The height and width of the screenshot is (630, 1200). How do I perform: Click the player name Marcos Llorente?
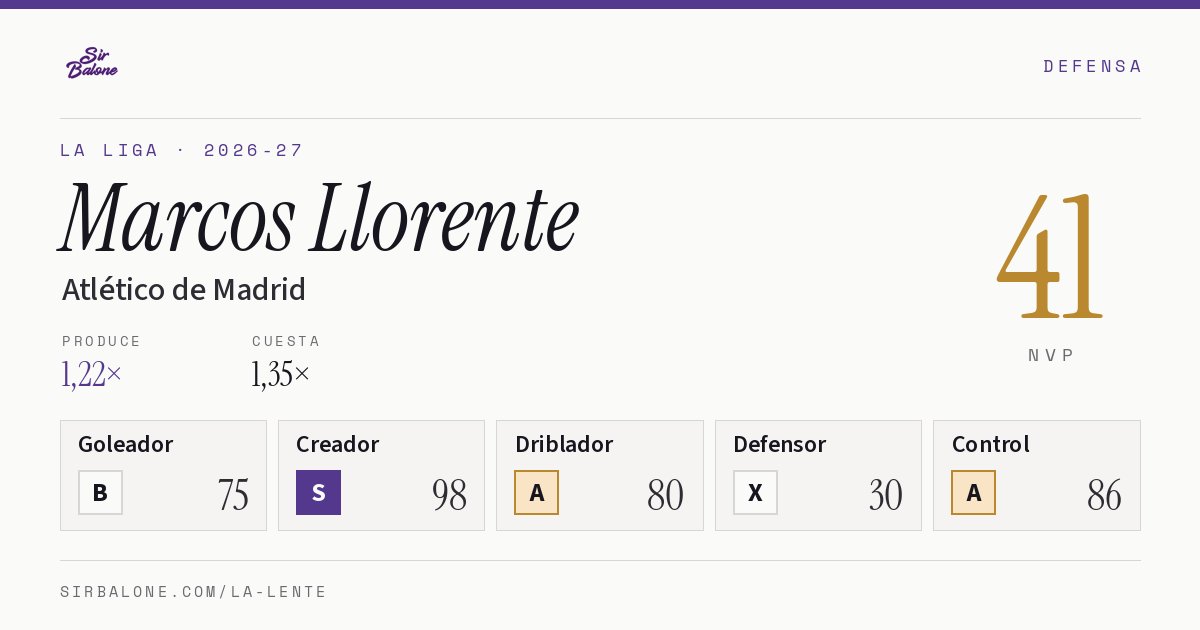320,217
